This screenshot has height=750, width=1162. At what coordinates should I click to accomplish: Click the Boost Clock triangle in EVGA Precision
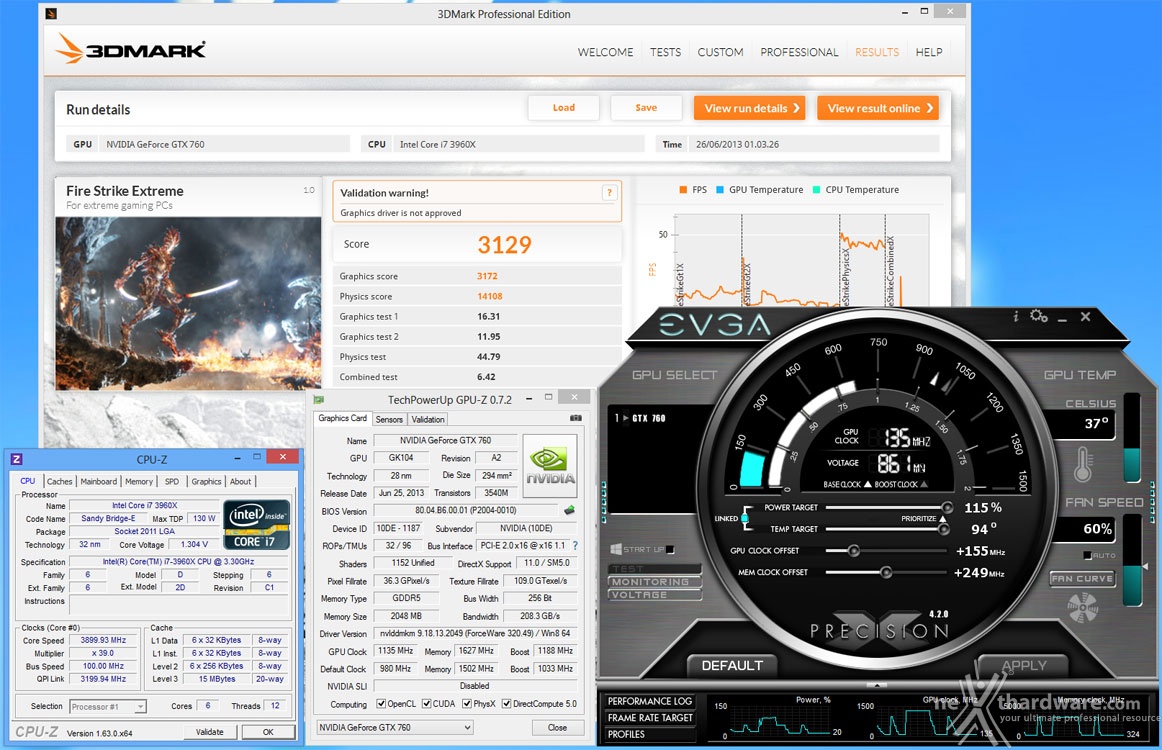[x=923, y=485]
